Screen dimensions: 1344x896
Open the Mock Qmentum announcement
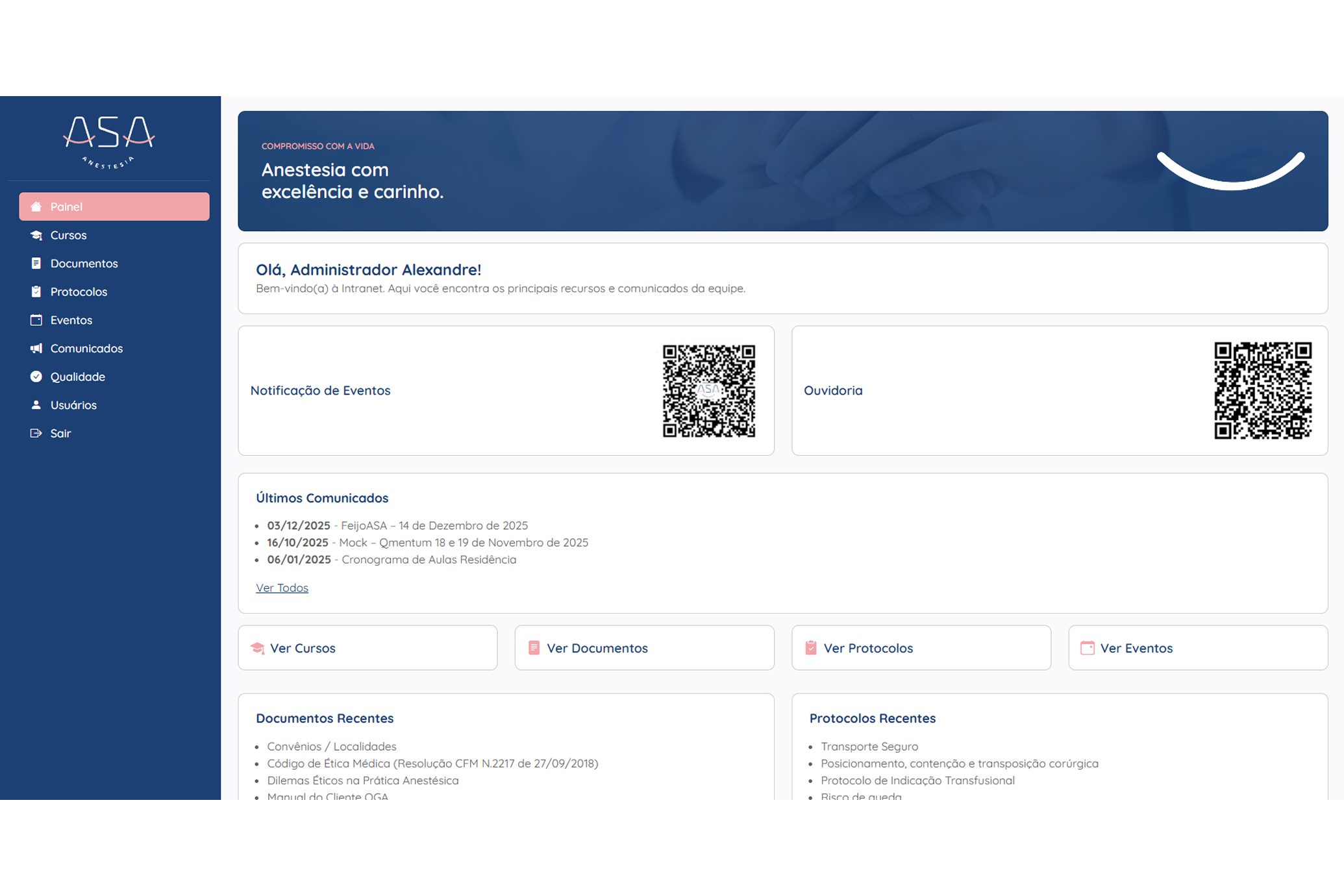(428, 542)
